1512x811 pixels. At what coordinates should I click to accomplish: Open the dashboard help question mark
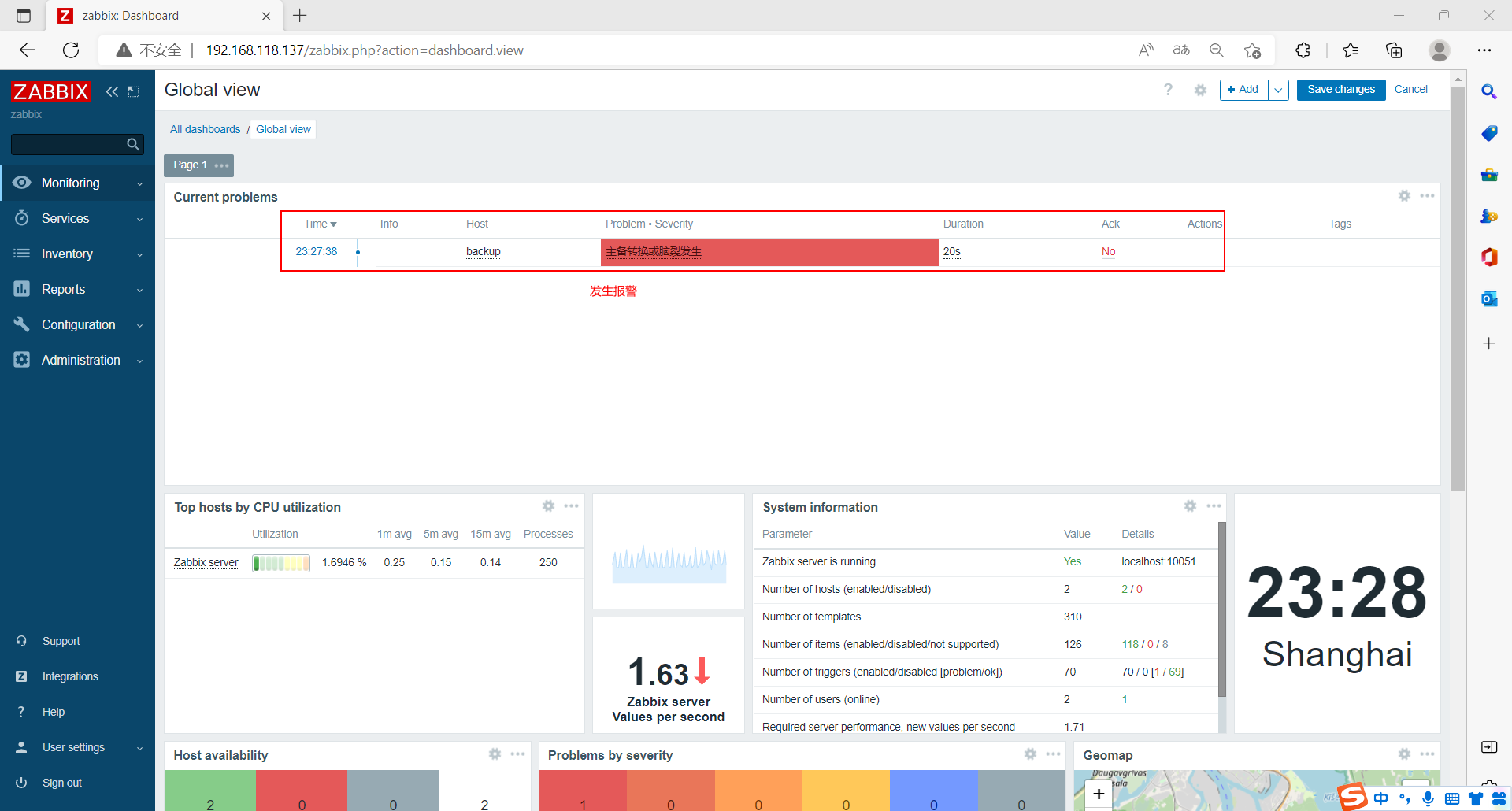click(x=1169, y=90)
